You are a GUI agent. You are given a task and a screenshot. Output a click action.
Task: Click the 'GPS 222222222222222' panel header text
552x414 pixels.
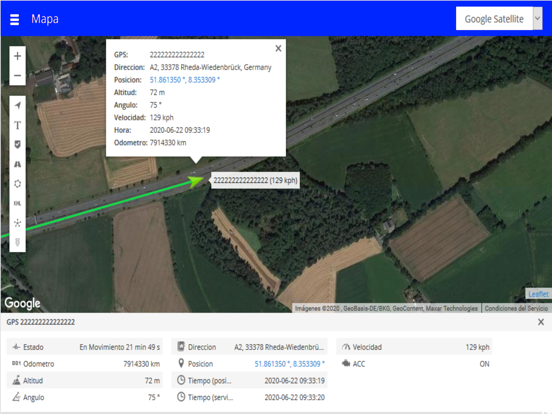[x=40, y=322]
